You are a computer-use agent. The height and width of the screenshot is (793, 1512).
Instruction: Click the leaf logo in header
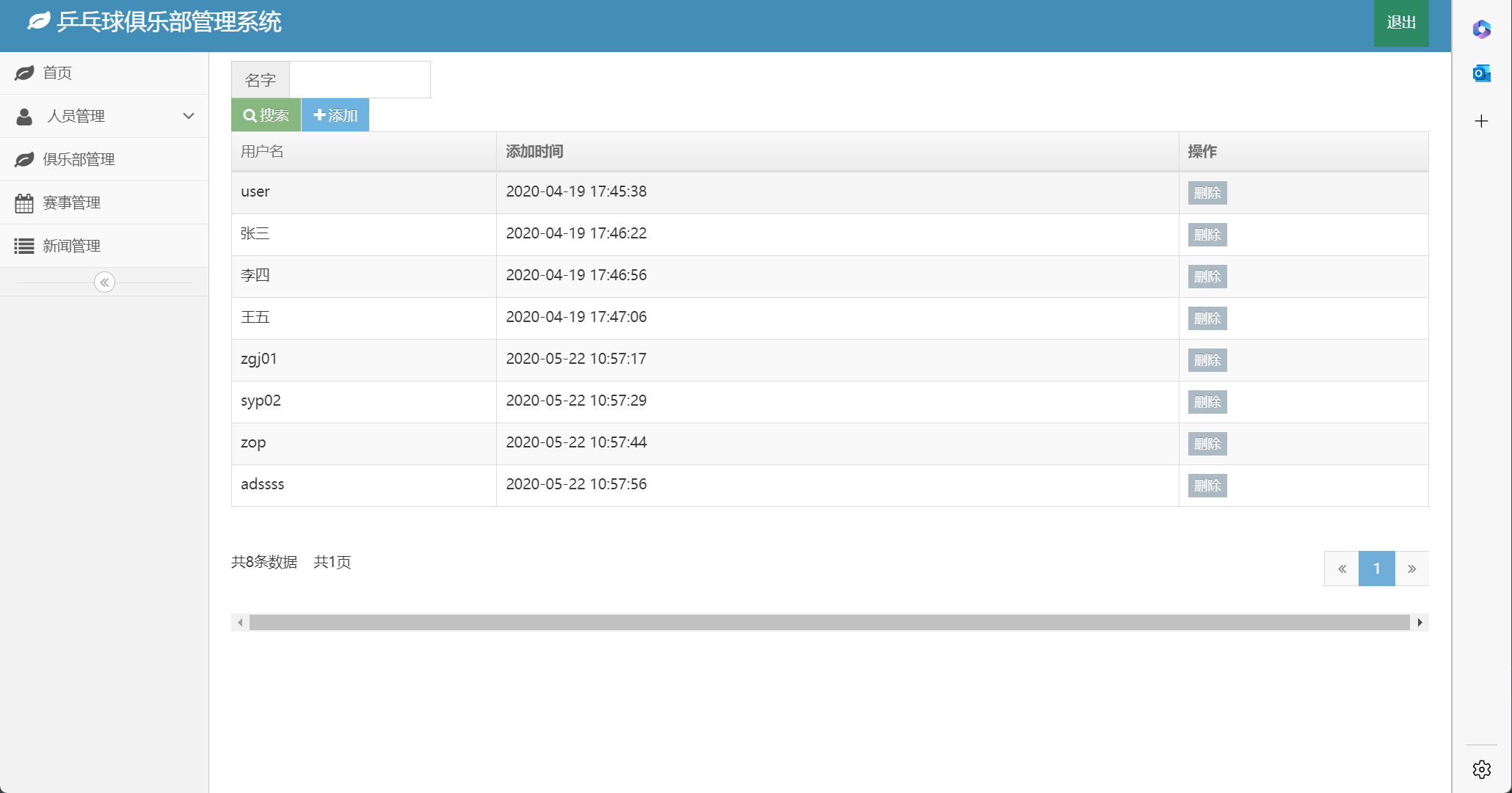coord(38,22)
